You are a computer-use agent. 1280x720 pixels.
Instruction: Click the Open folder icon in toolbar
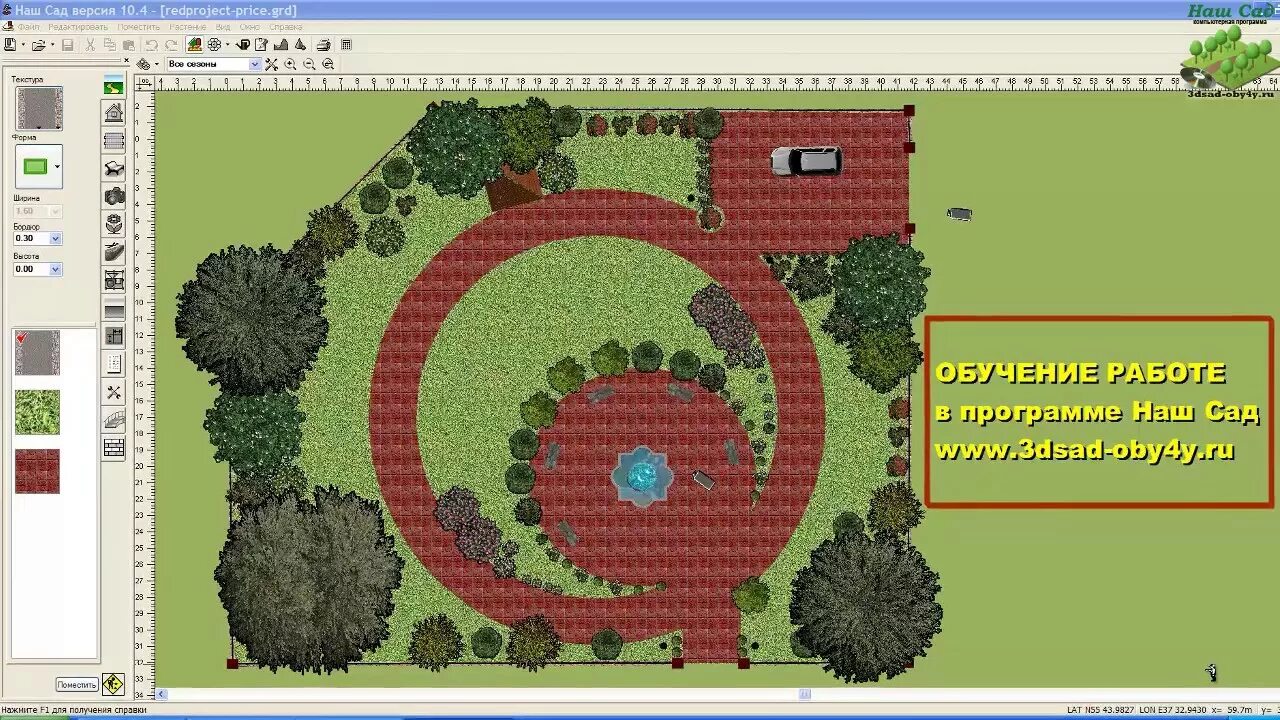pyautogui.click(x=39, y=45)
